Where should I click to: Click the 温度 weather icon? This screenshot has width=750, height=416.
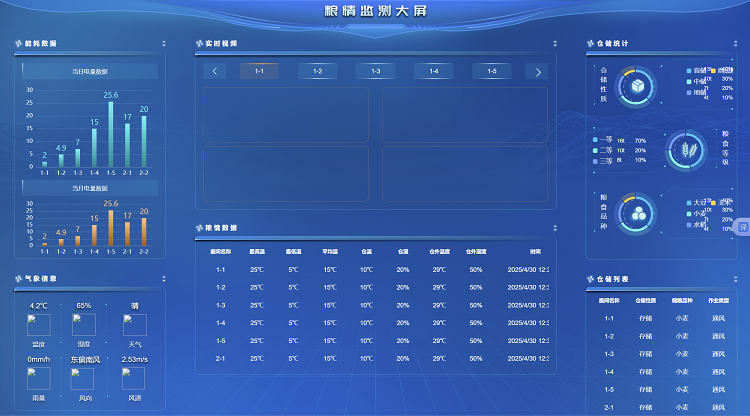tap(39, 325)
